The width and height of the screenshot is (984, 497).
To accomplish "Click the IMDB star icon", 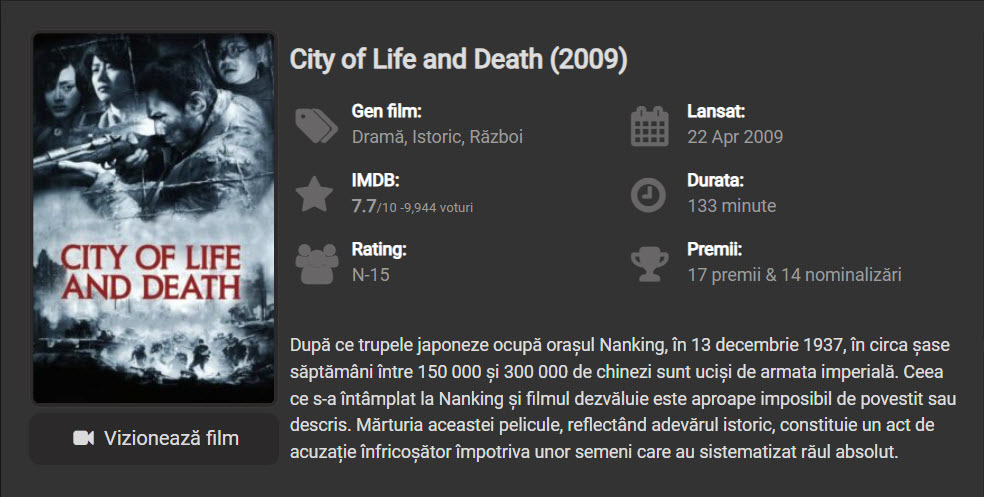I will tap(315, 194).
